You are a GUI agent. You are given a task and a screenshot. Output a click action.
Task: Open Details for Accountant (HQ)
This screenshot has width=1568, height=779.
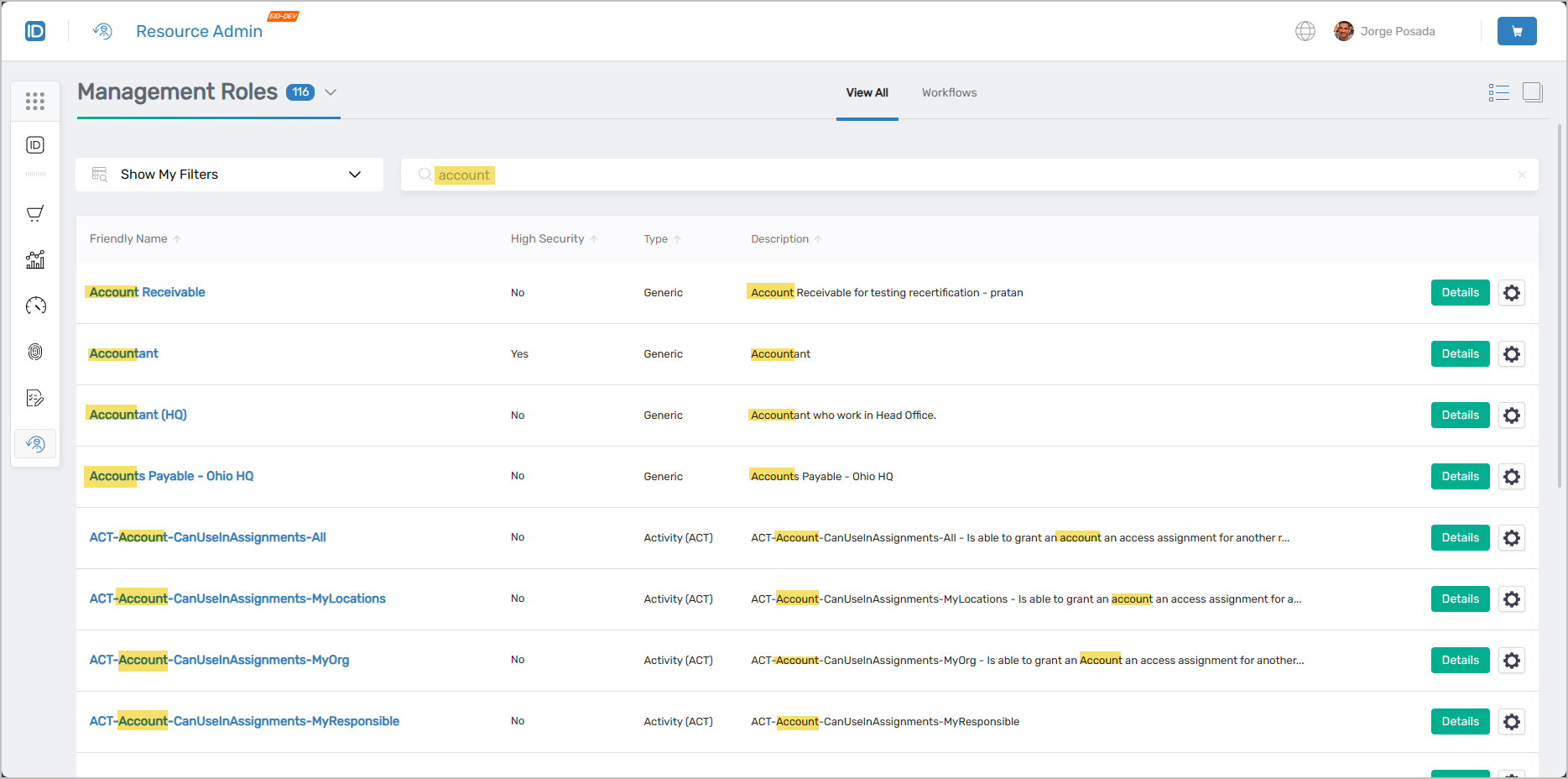1460,415
